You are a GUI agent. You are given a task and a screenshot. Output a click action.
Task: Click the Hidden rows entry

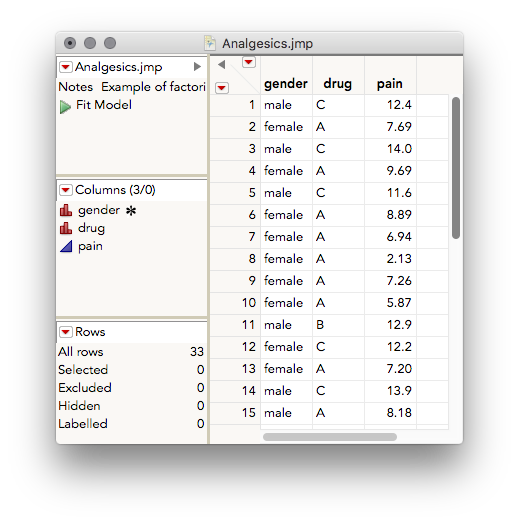pyautogui.click(x=131, y=406)
